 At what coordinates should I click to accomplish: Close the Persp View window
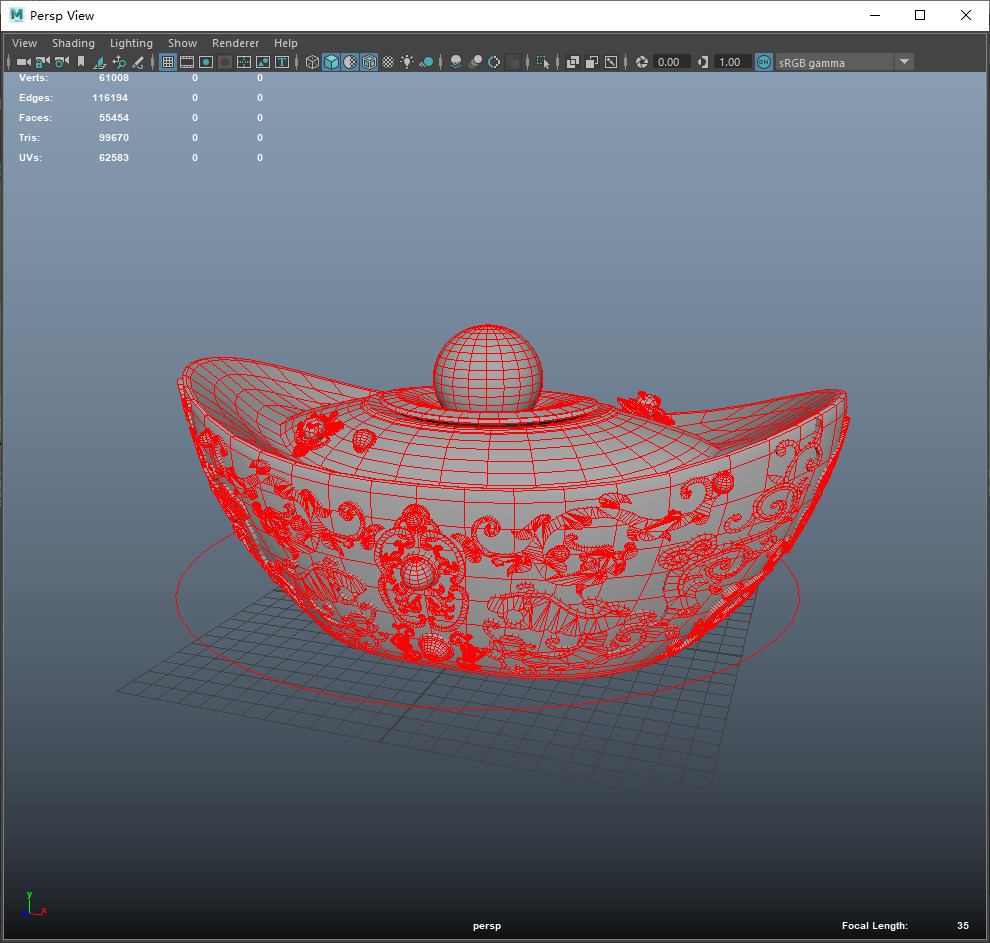click(965, 15)
